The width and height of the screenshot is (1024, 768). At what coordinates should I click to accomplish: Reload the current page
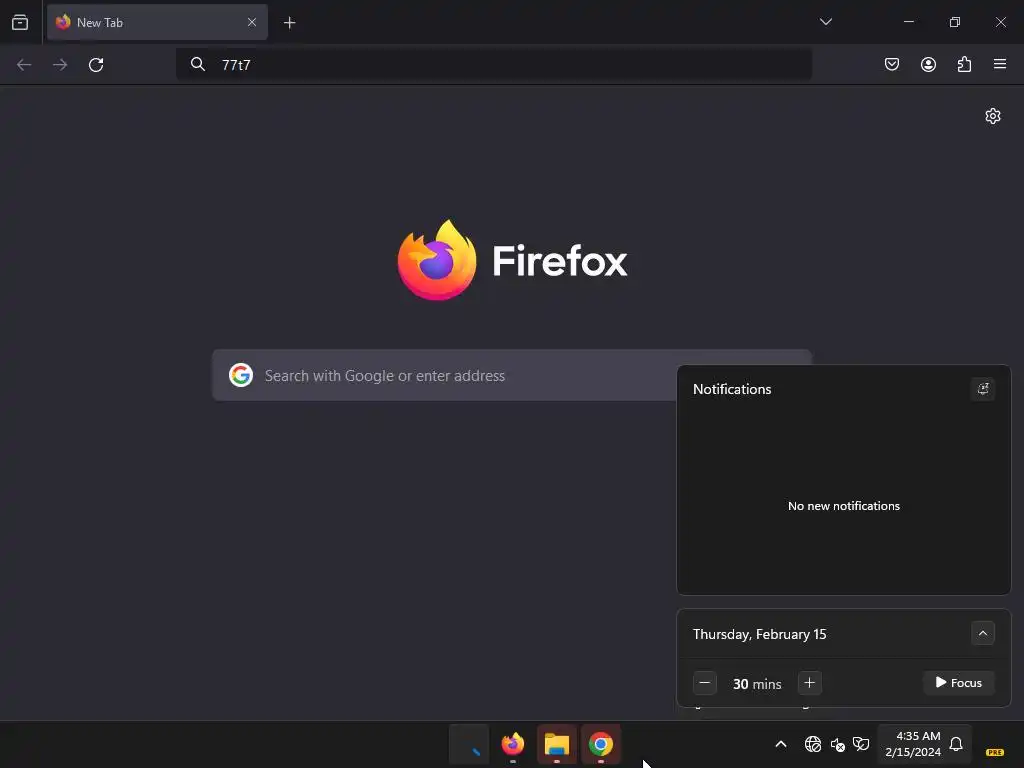click(96, 65)
